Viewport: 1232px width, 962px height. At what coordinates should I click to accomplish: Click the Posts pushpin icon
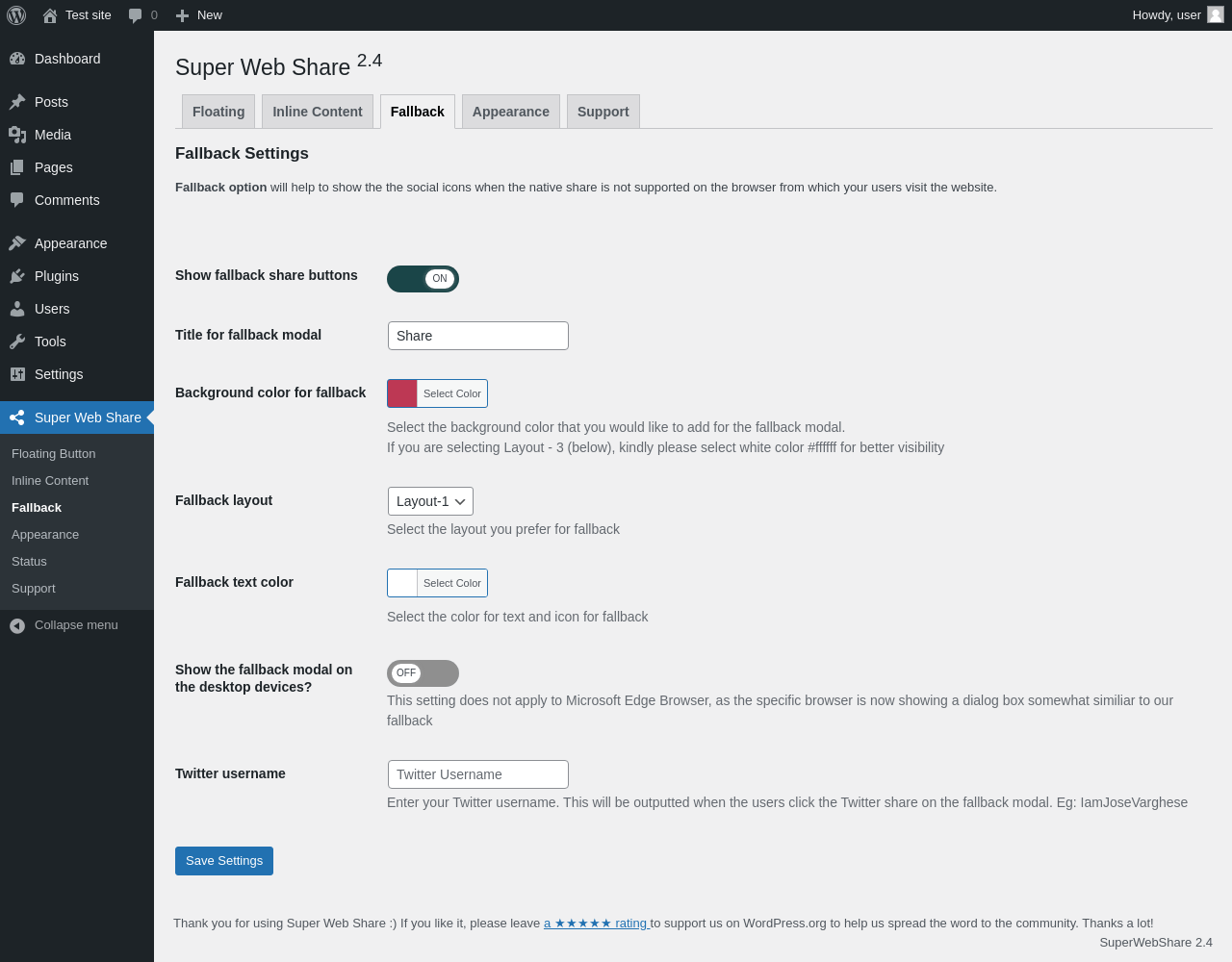(x=17, y=102)
